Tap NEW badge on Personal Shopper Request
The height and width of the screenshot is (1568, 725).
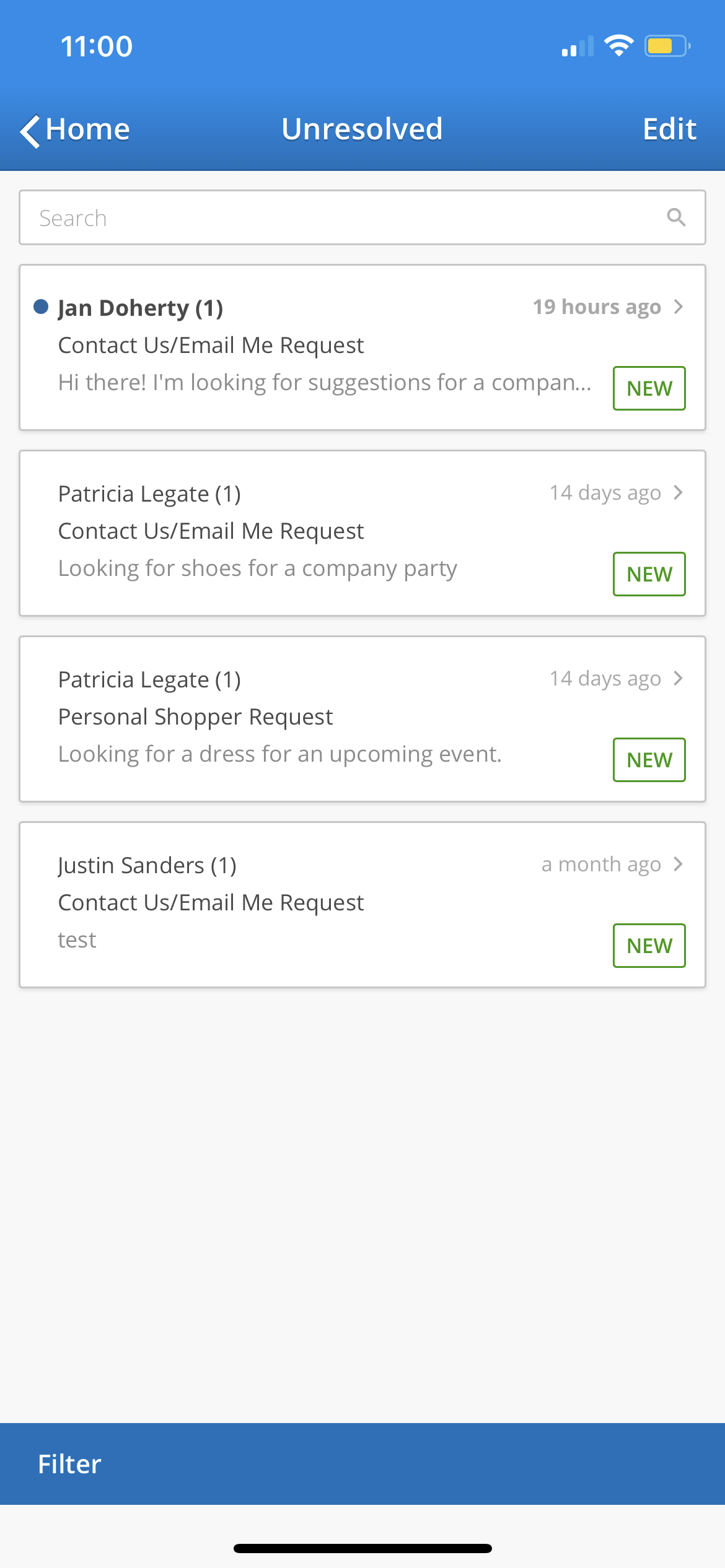tap(649, 760)
